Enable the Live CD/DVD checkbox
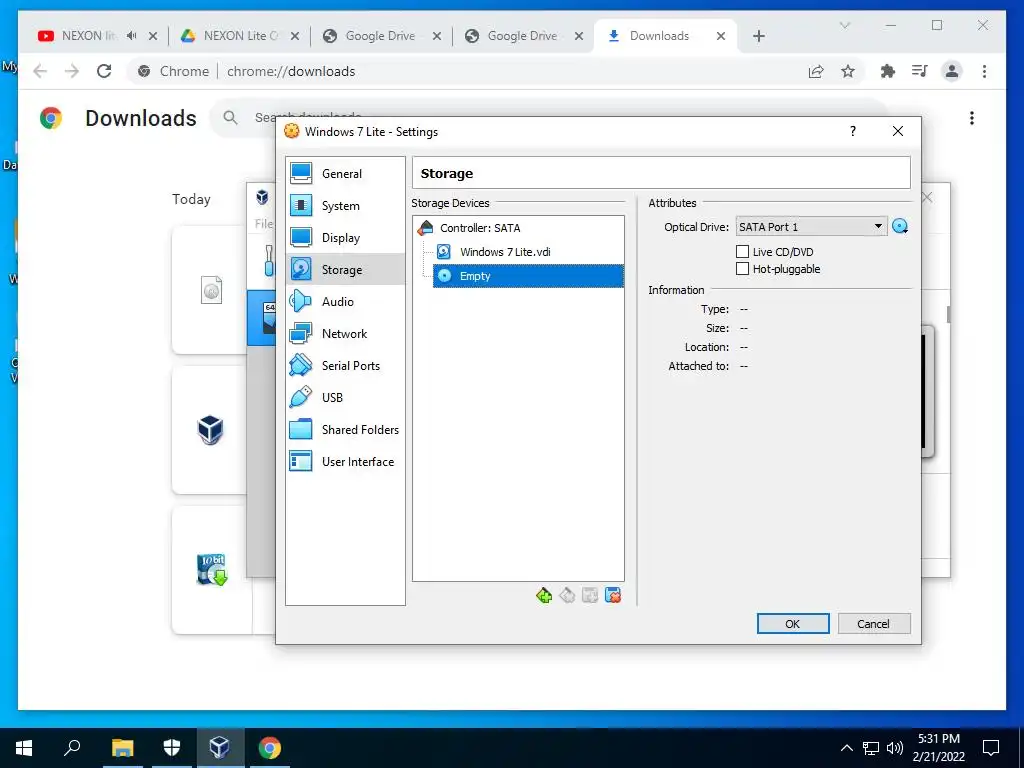Viewport: 1024px width, 768px height. (x=742, y=251)
